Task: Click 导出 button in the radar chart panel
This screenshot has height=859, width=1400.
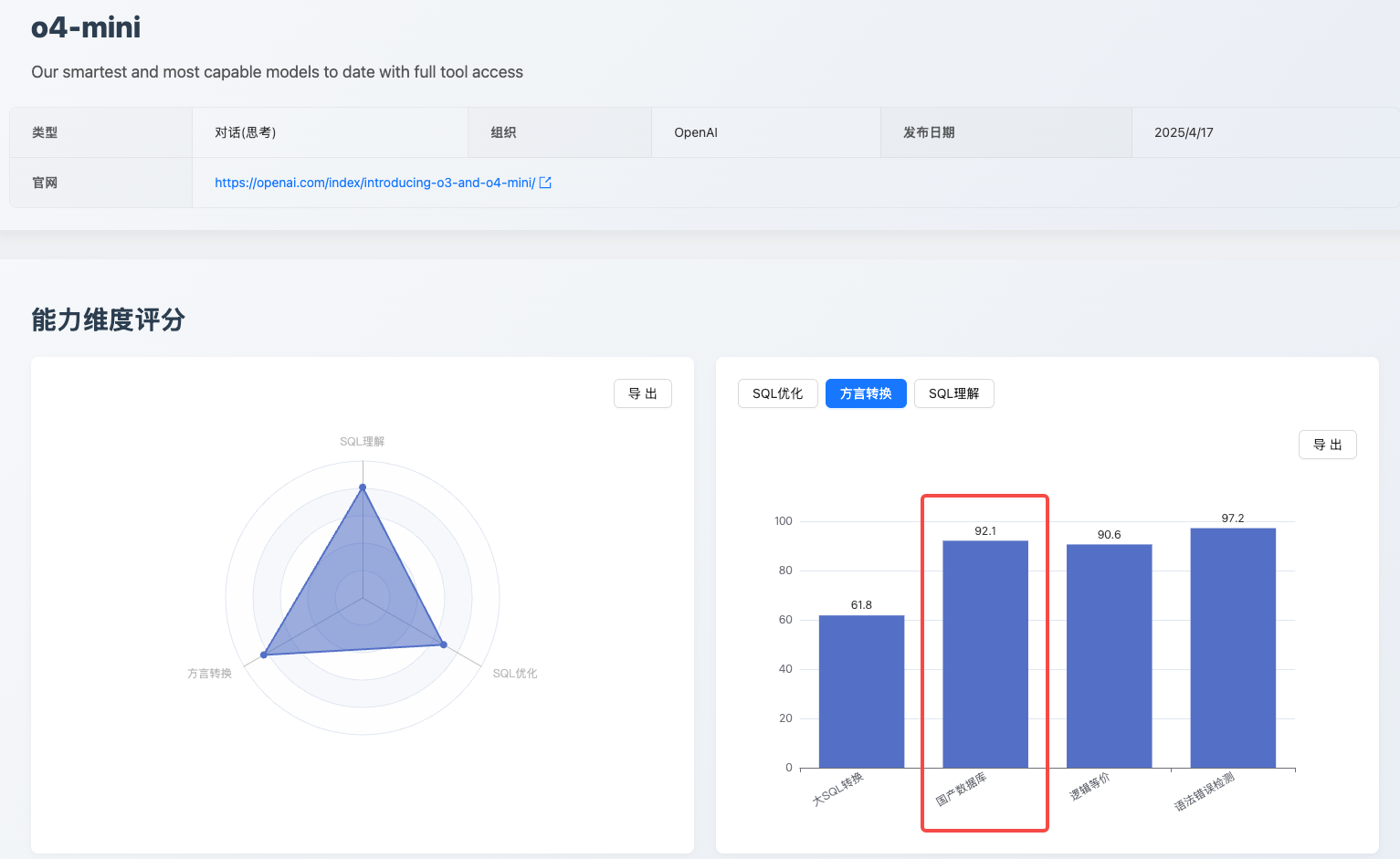Action: click(643, 393)
